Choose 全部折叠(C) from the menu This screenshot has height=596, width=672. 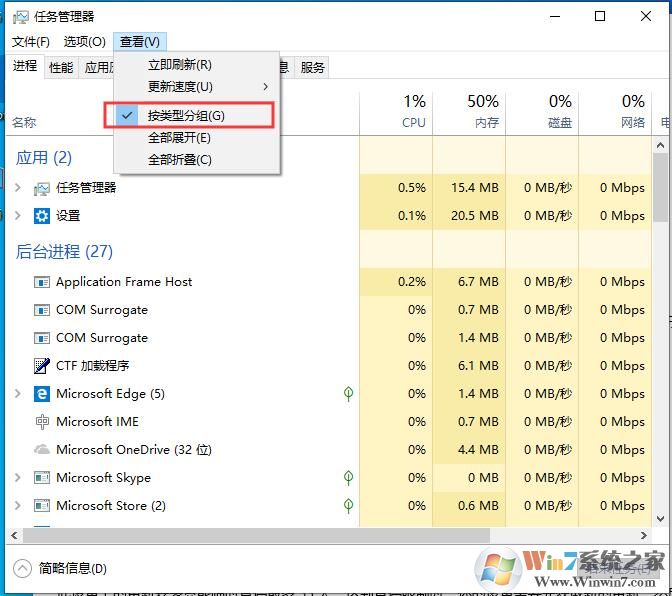click(197, 160)
